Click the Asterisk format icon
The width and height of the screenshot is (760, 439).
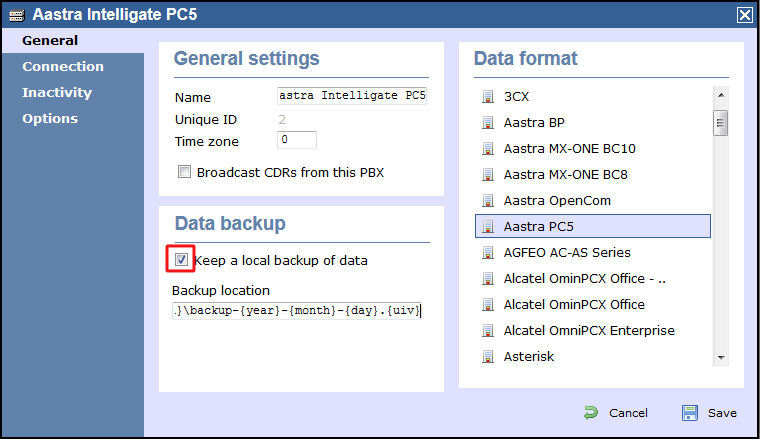coord(488,357)
